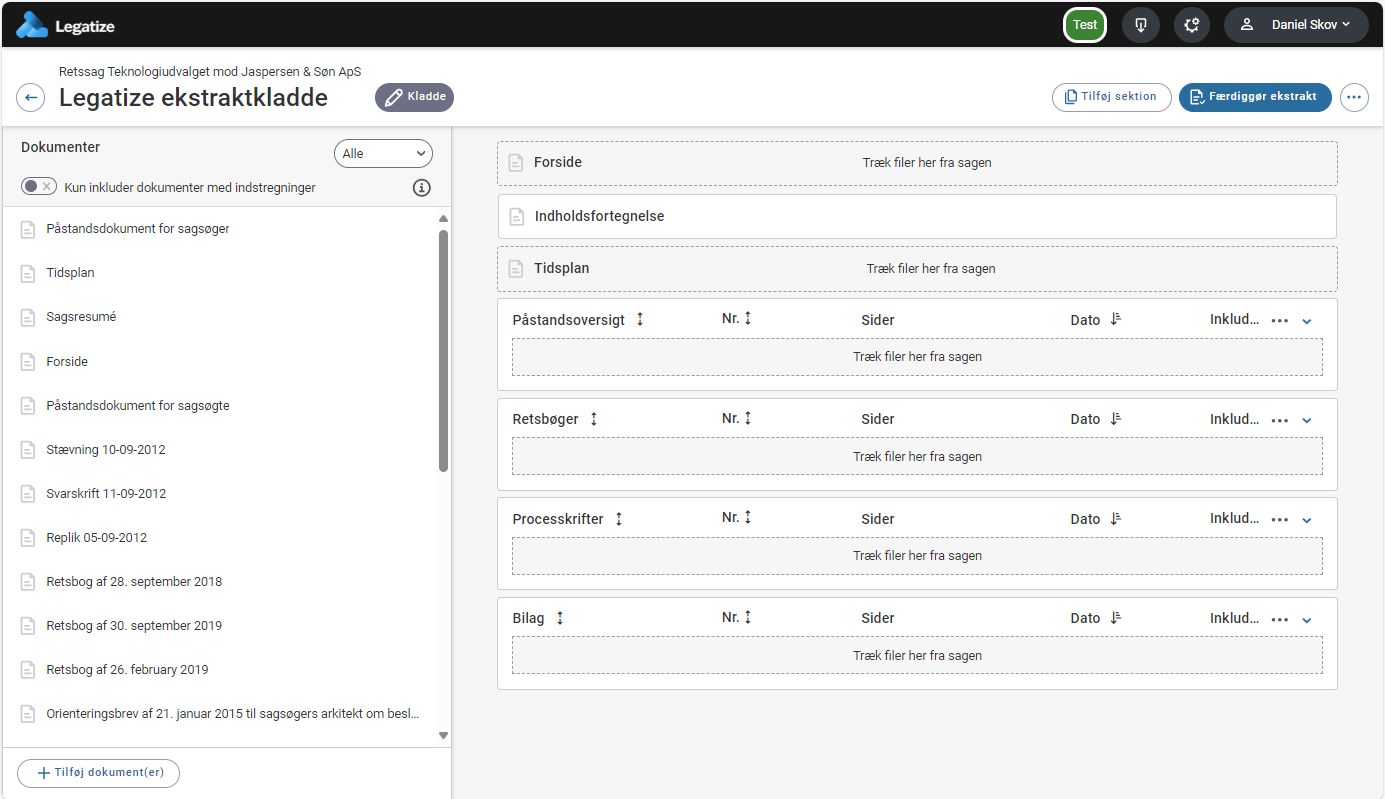The height and width of the screenshot is (799, 1385).
Task: Click the Legatize logo icon
Action: click(32, 25)
